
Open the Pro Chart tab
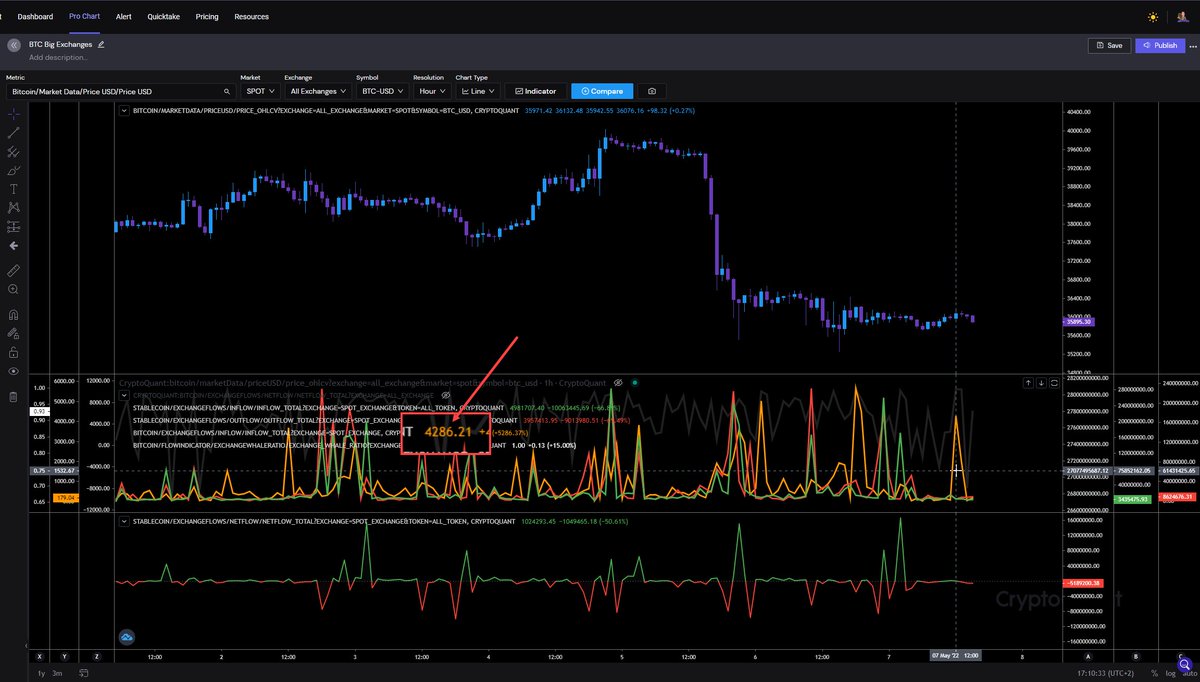point(85,17)
